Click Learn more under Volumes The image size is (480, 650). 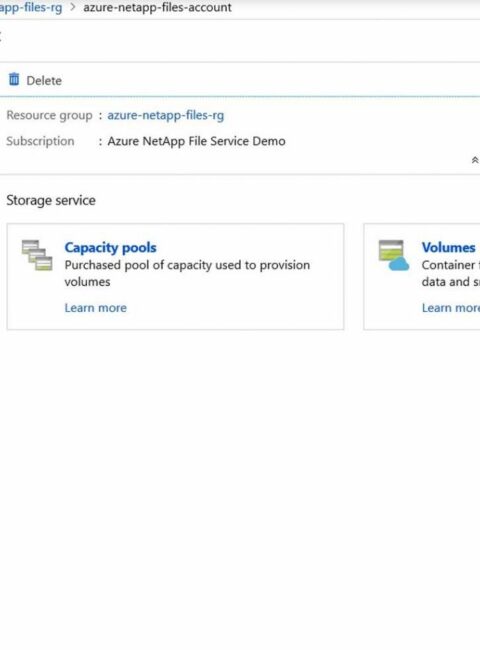pos(451,308)
